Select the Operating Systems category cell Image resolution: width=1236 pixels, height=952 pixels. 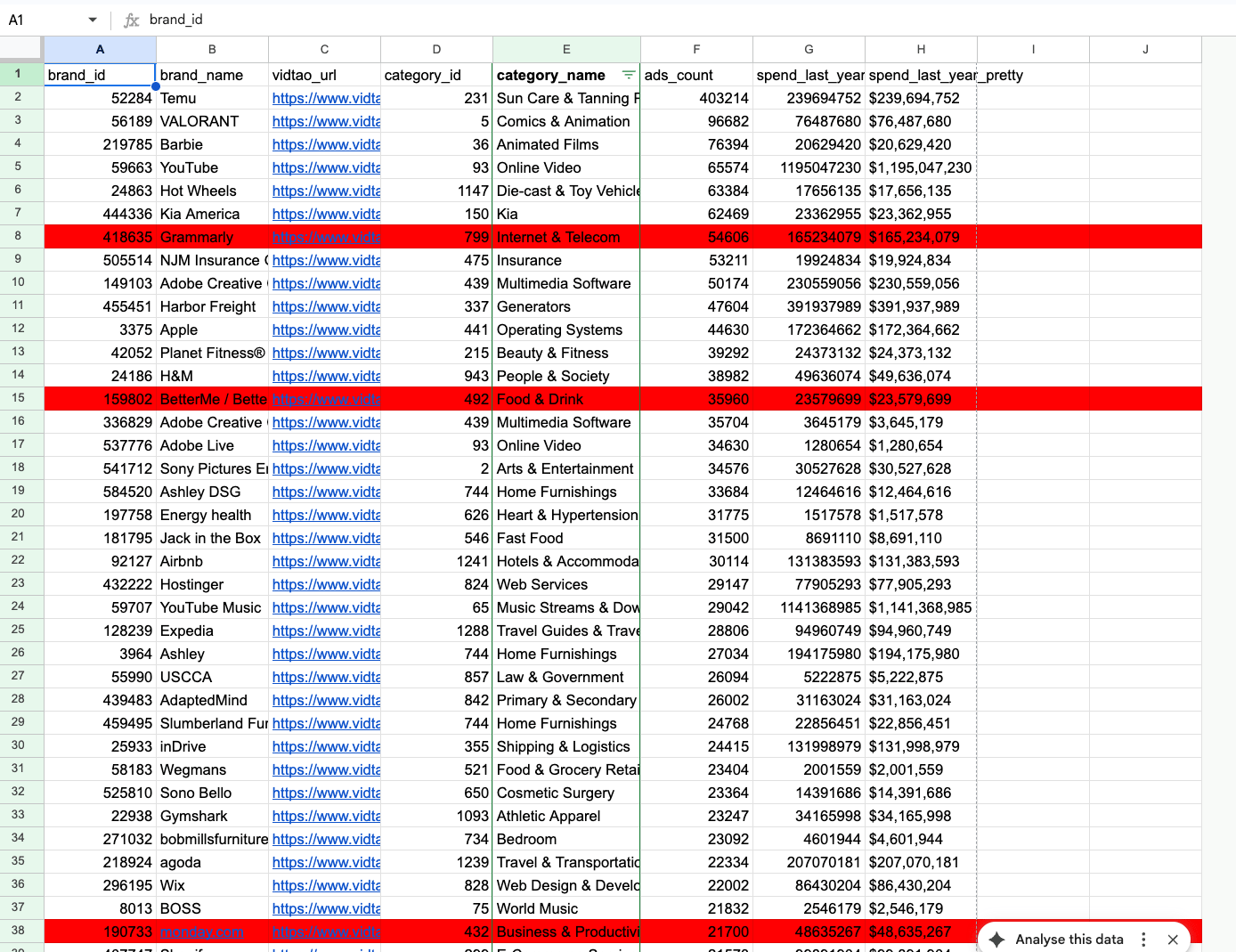[x=566, y=330]
